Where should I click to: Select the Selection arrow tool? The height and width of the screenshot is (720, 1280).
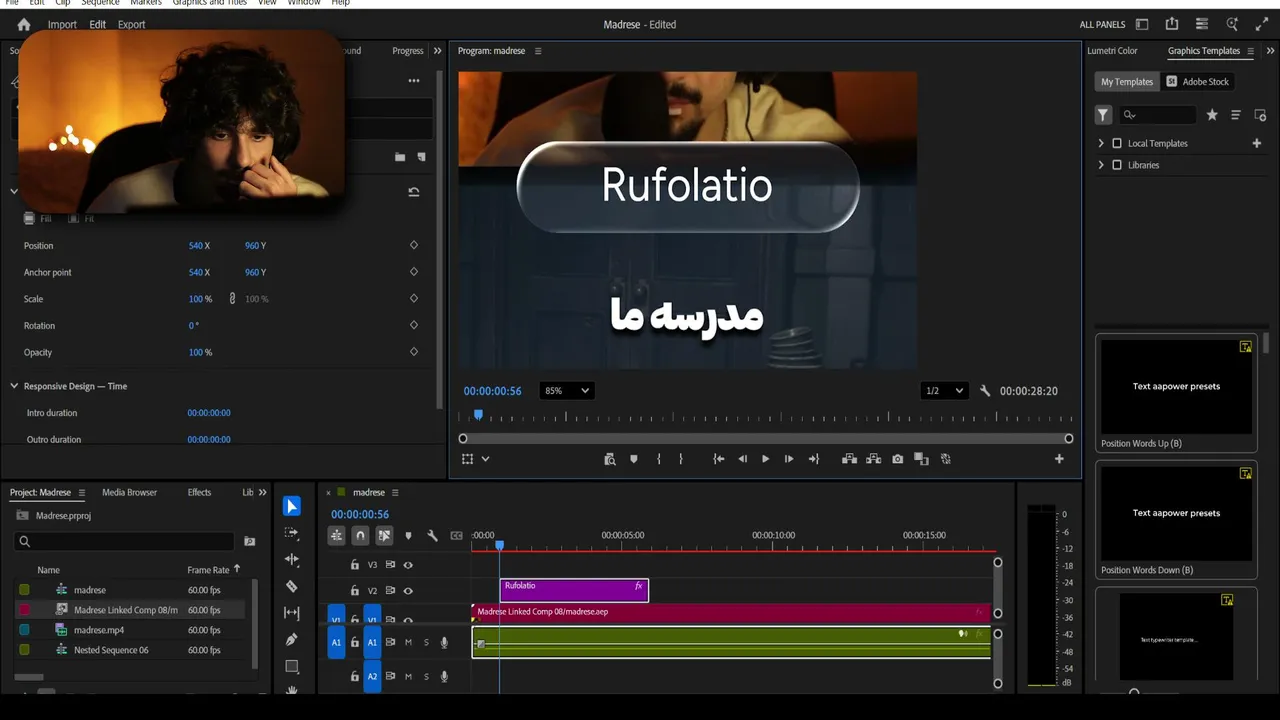point(291,506)
